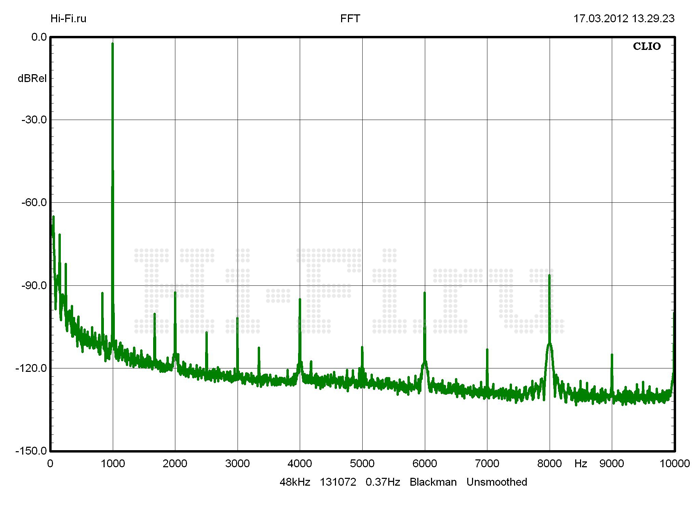Click the -60.0 label on the vertical axis
This screenshot has height=525, width=700.
(34, 202)
